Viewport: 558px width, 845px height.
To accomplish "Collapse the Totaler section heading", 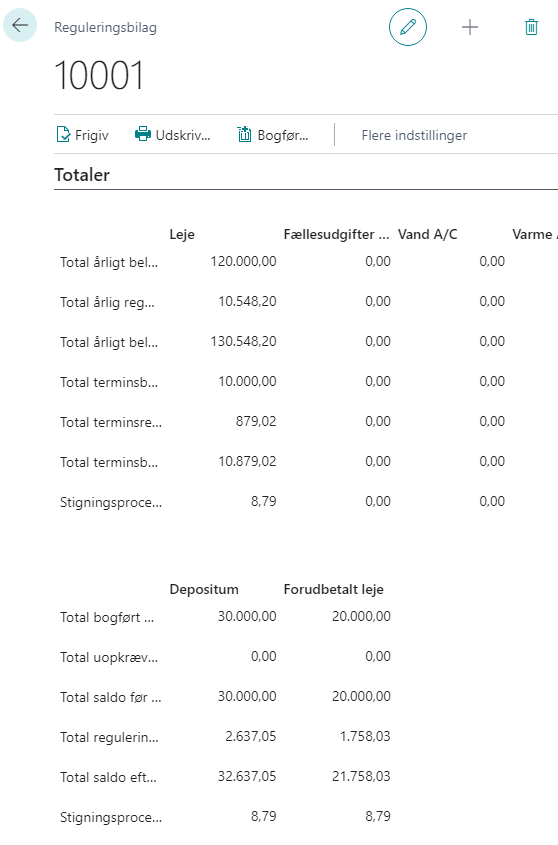I will (x=82, y=175).
